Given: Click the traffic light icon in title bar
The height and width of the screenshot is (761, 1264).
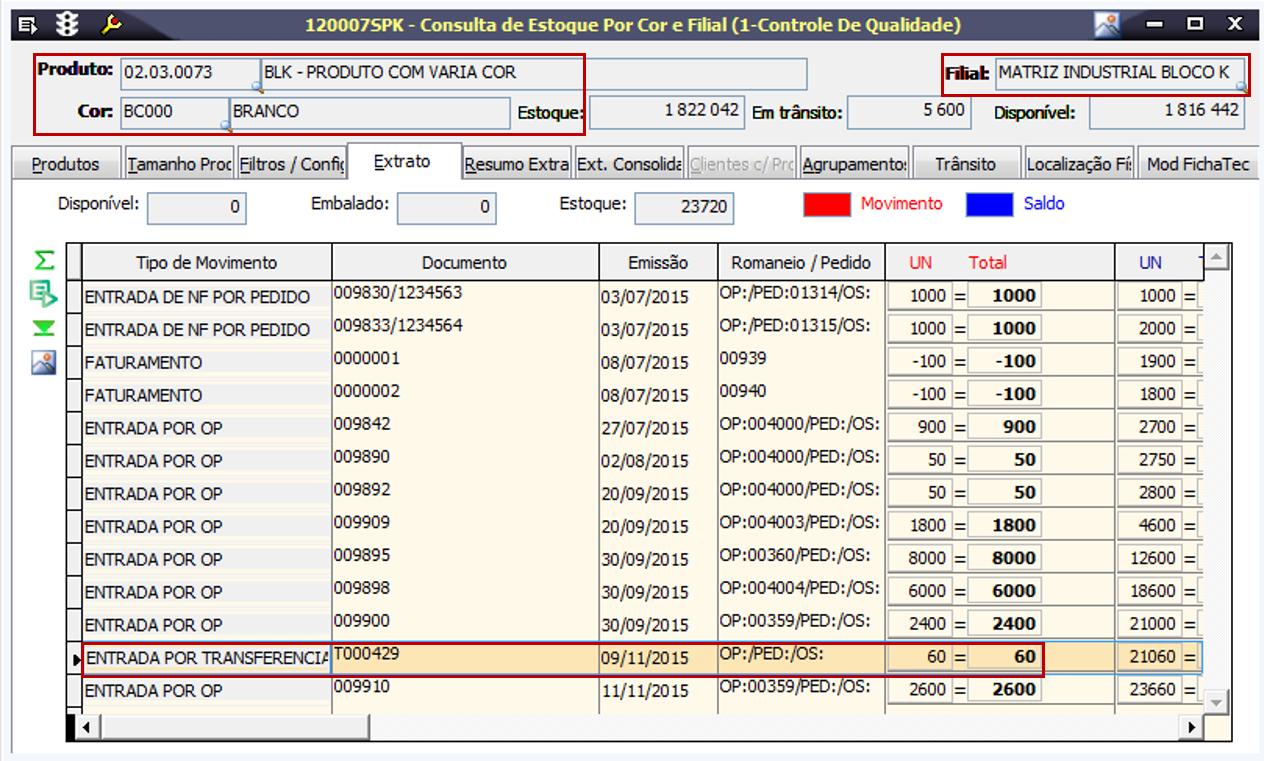Looking at the screenshot, I should click(68, 23).
